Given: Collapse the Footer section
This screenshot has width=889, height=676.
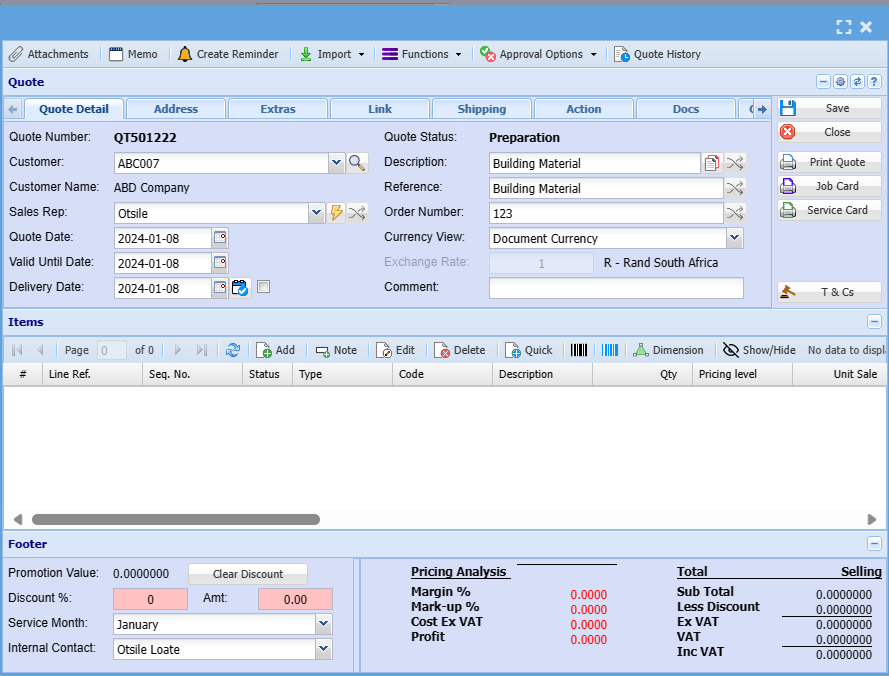Looking at the screenshot, I should pyautogui.click(x=874, y=544).
